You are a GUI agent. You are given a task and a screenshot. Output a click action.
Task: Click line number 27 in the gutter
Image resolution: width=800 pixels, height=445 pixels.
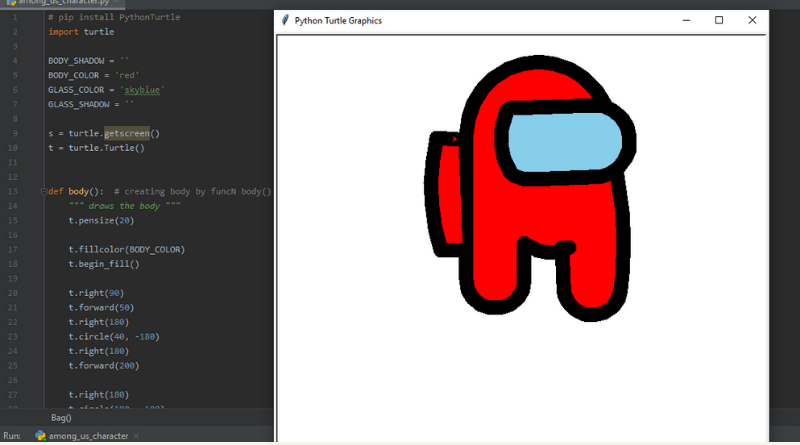point(13,395)
